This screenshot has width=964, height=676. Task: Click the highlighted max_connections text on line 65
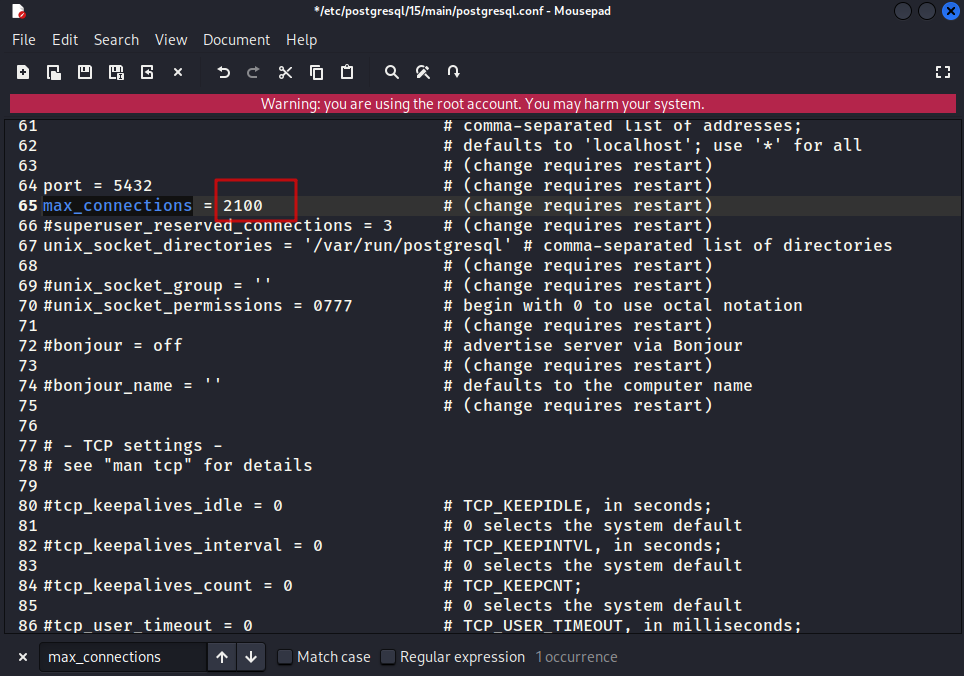pyautogui.click(x=117, y=206)
